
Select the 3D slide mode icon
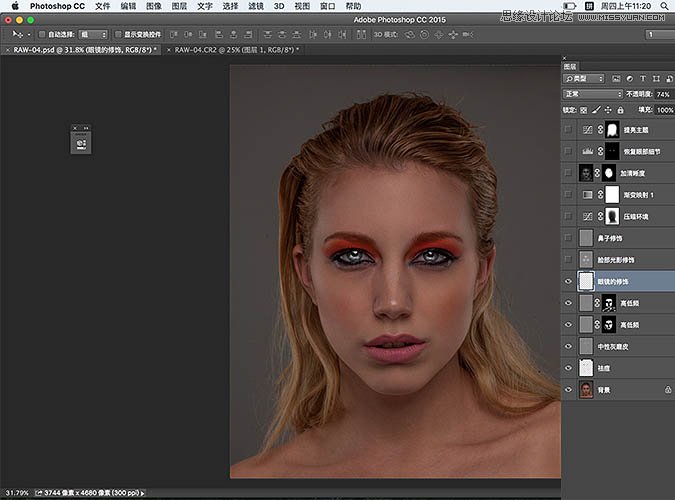point(453,34)
